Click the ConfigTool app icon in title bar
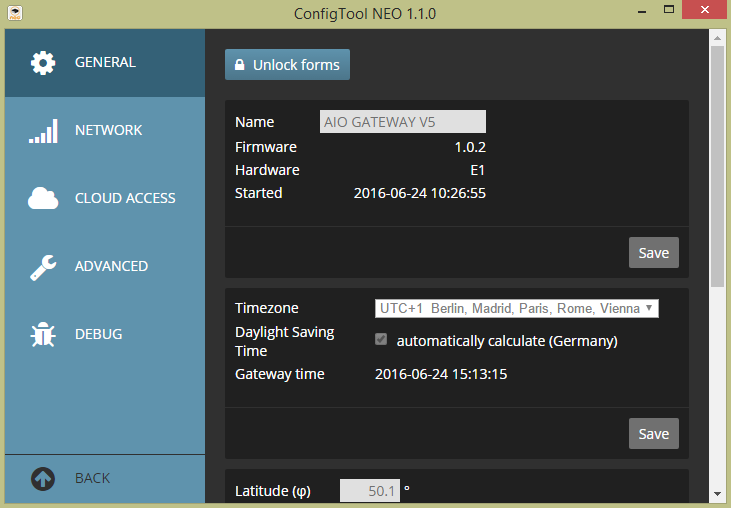This screenshot has width=731, height=508. (x=14, y=14)
